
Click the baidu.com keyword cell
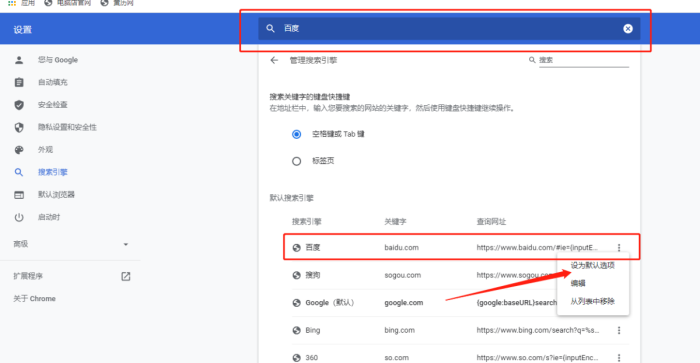tap(401, 247)
